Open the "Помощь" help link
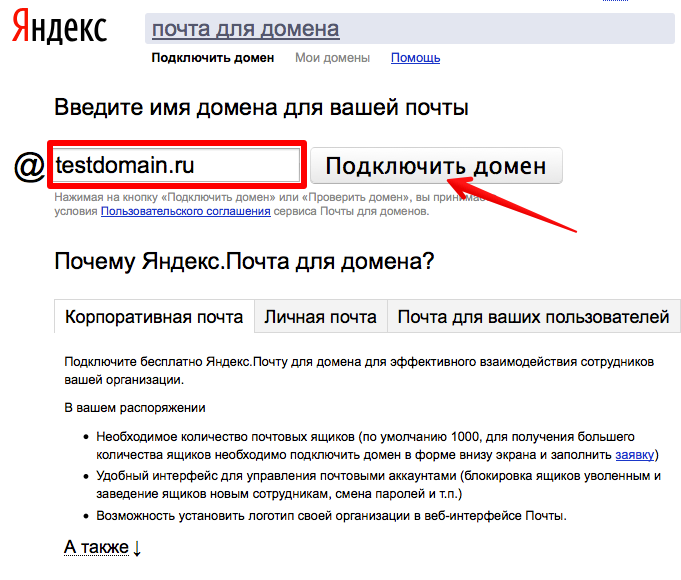Screen dimensions: 681x580 click(415, 58)
